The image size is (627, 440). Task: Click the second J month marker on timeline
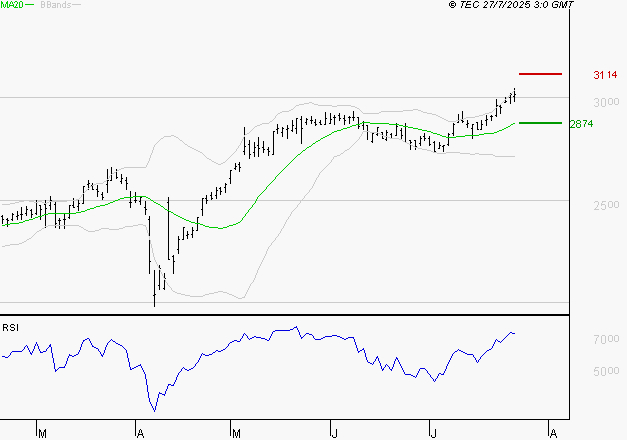[x=435, y=433]
